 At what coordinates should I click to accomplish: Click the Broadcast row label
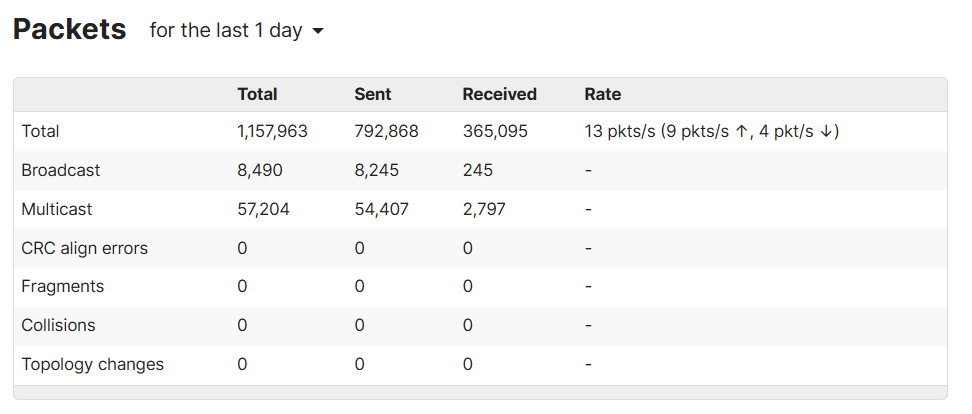[x=61, y=170]
